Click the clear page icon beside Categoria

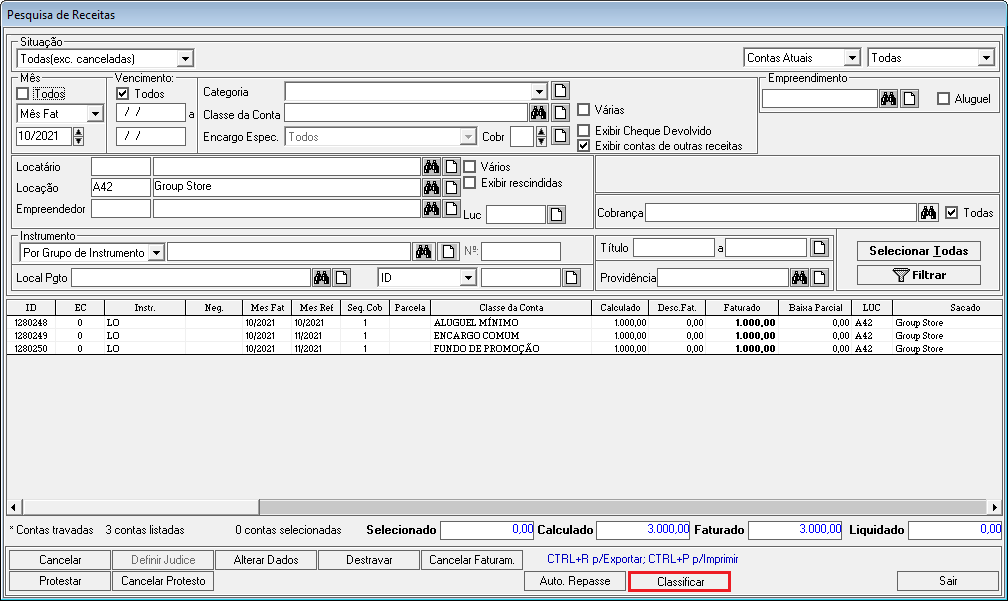pos(561,91)
